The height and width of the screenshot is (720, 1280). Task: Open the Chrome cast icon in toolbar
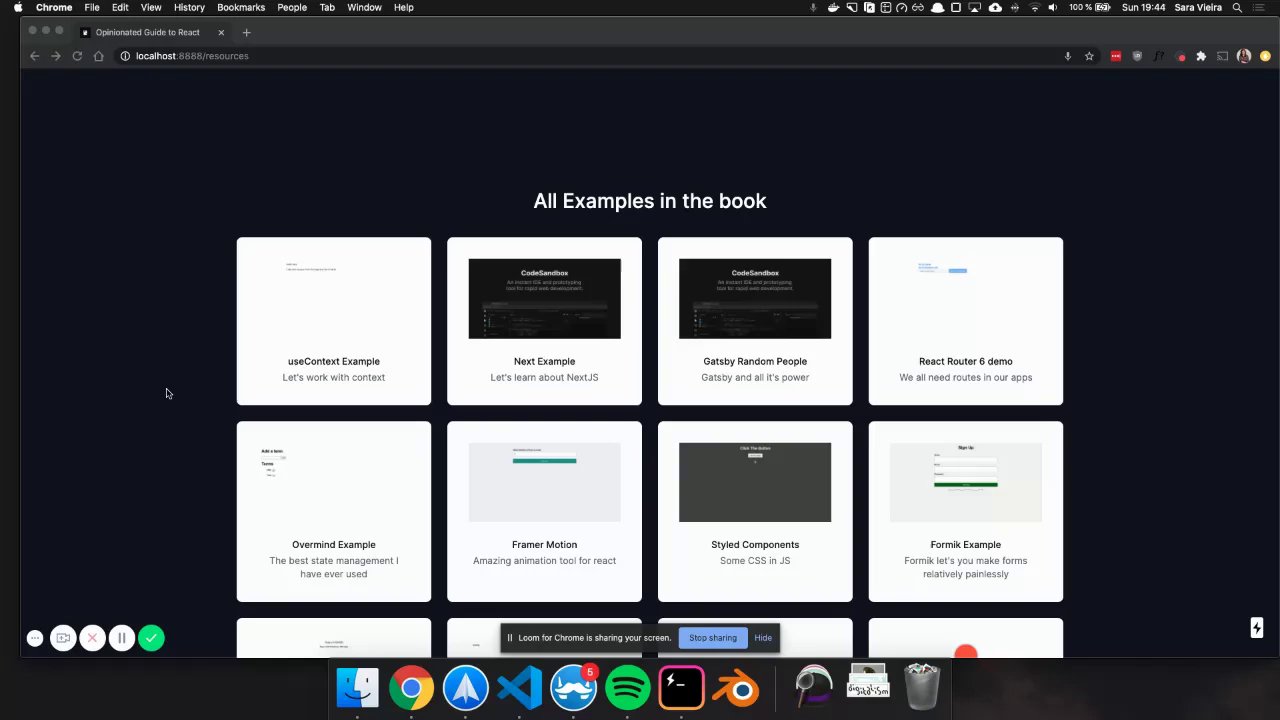(1222, 56)
